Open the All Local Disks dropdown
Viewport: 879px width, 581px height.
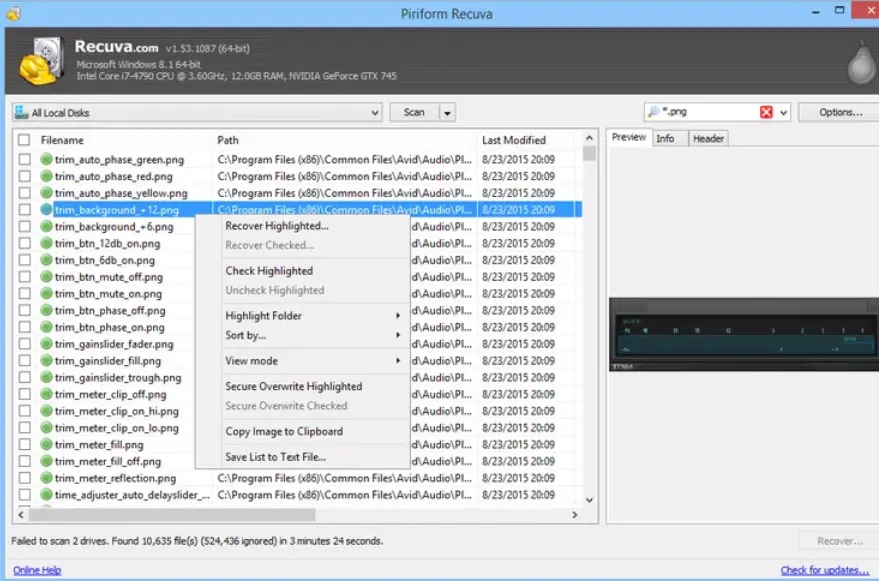[x=374, y=113]
